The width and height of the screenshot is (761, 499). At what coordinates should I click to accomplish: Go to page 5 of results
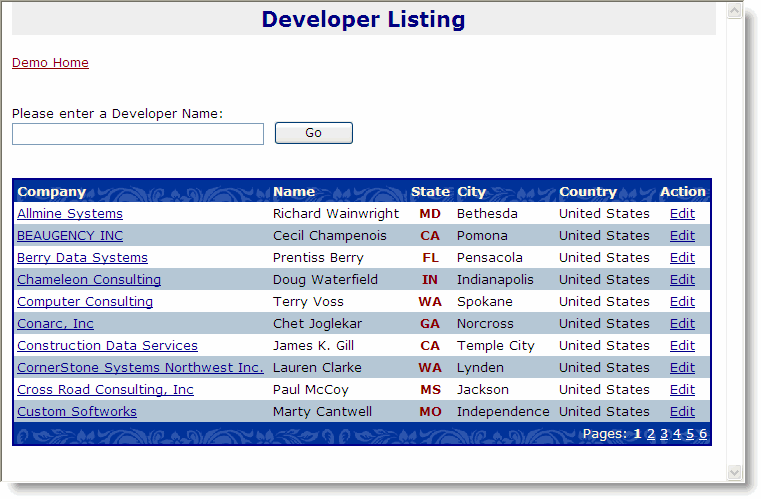[x=690, y=434]
